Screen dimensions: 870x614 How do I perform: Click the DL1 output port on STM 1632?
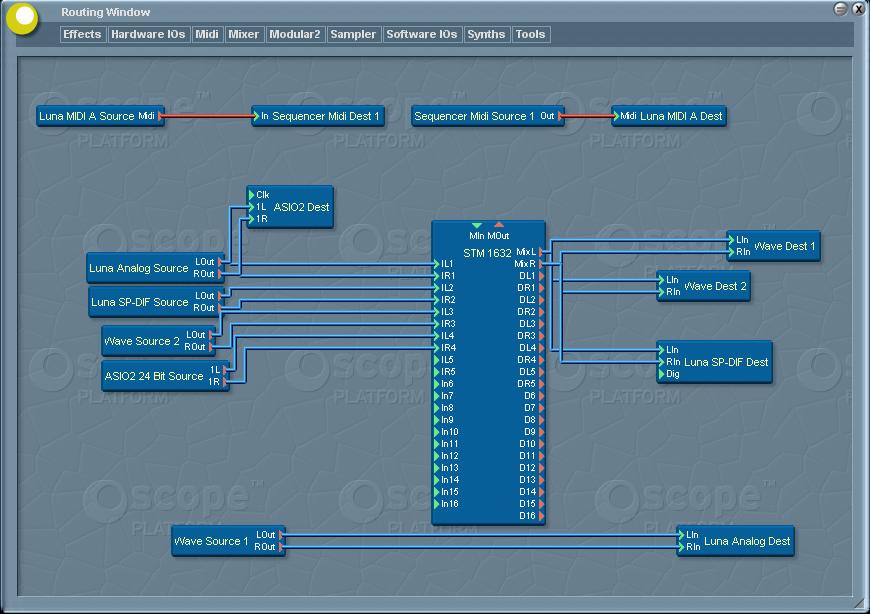point(542,276)
